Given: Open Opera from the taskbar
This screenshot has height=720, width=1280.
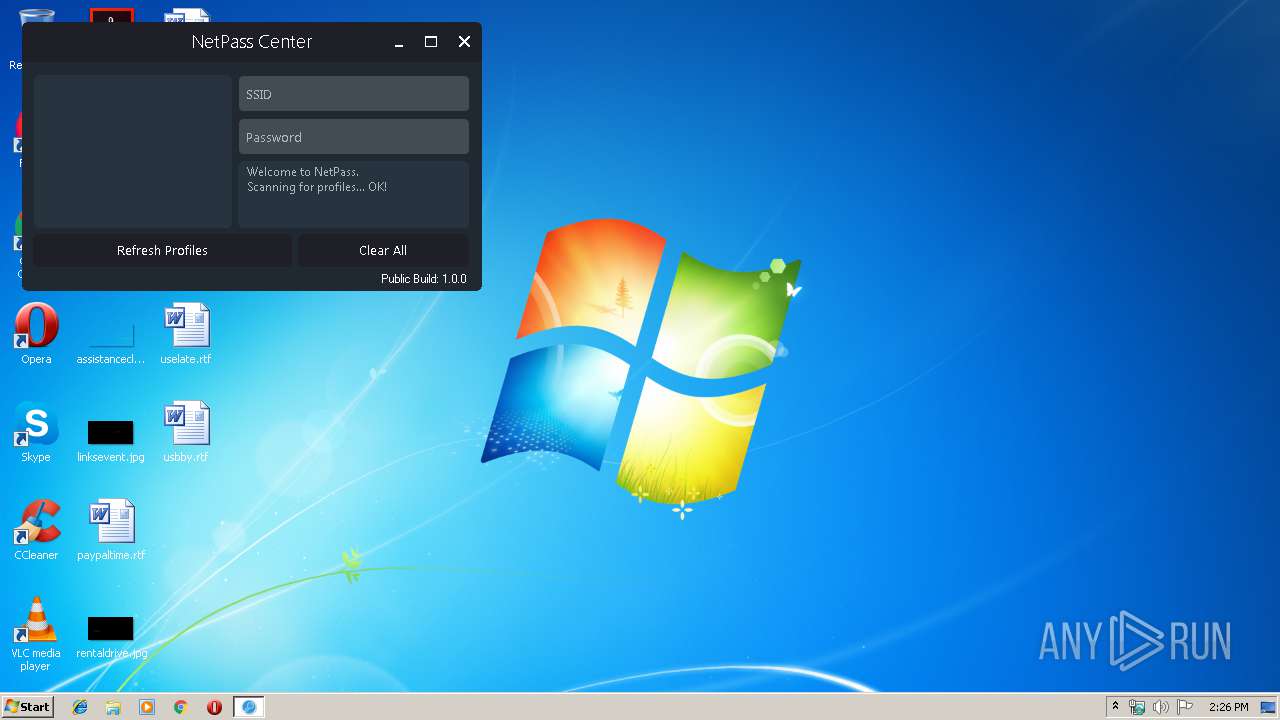Looking at the screenshot, I should pos(214,707).
